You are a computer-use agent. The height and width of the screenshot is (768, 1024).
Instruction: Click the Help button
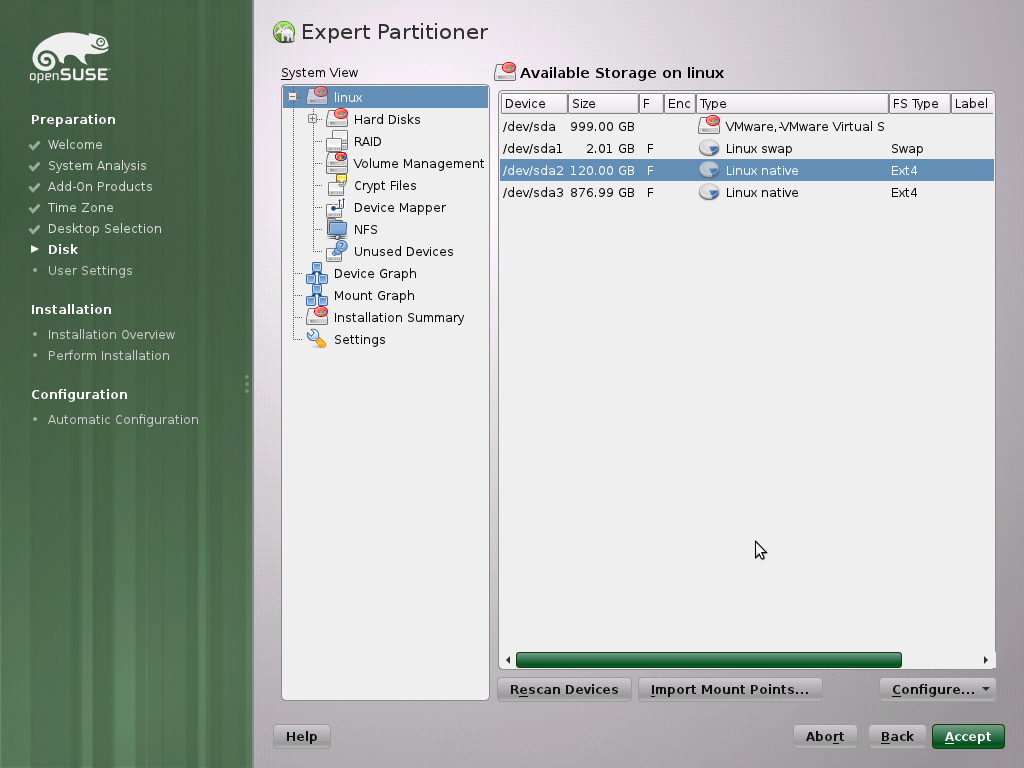(302, 736)
